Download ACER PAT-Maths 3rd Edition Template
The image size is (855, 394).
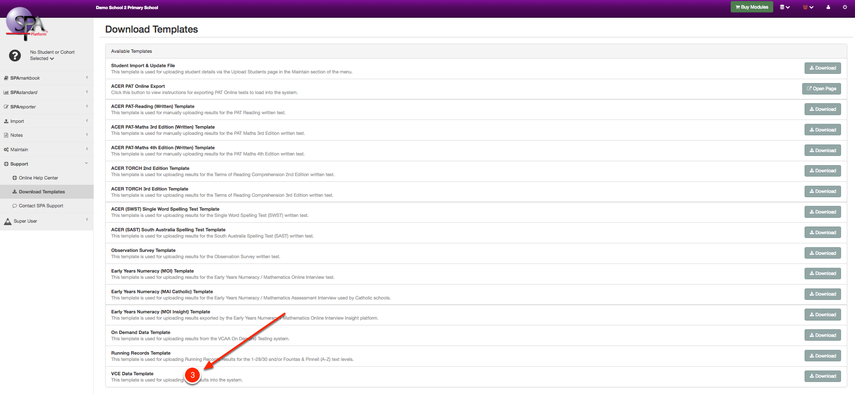823,130
